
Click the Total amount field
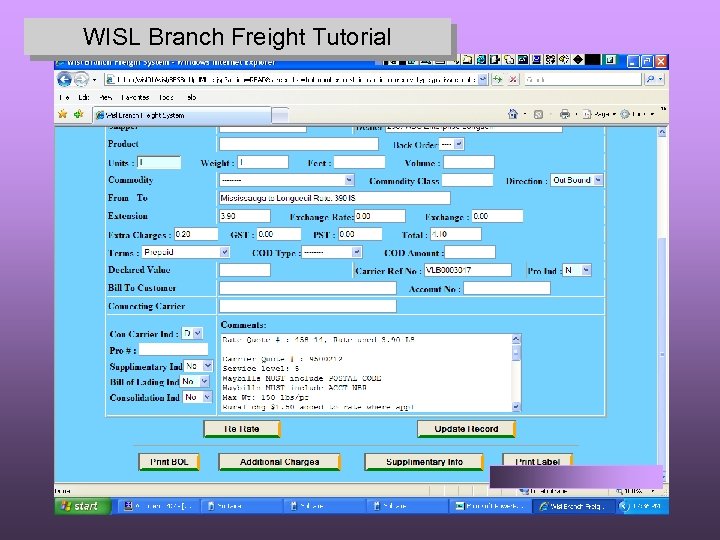pyautogui.click(x=456, y=234)
